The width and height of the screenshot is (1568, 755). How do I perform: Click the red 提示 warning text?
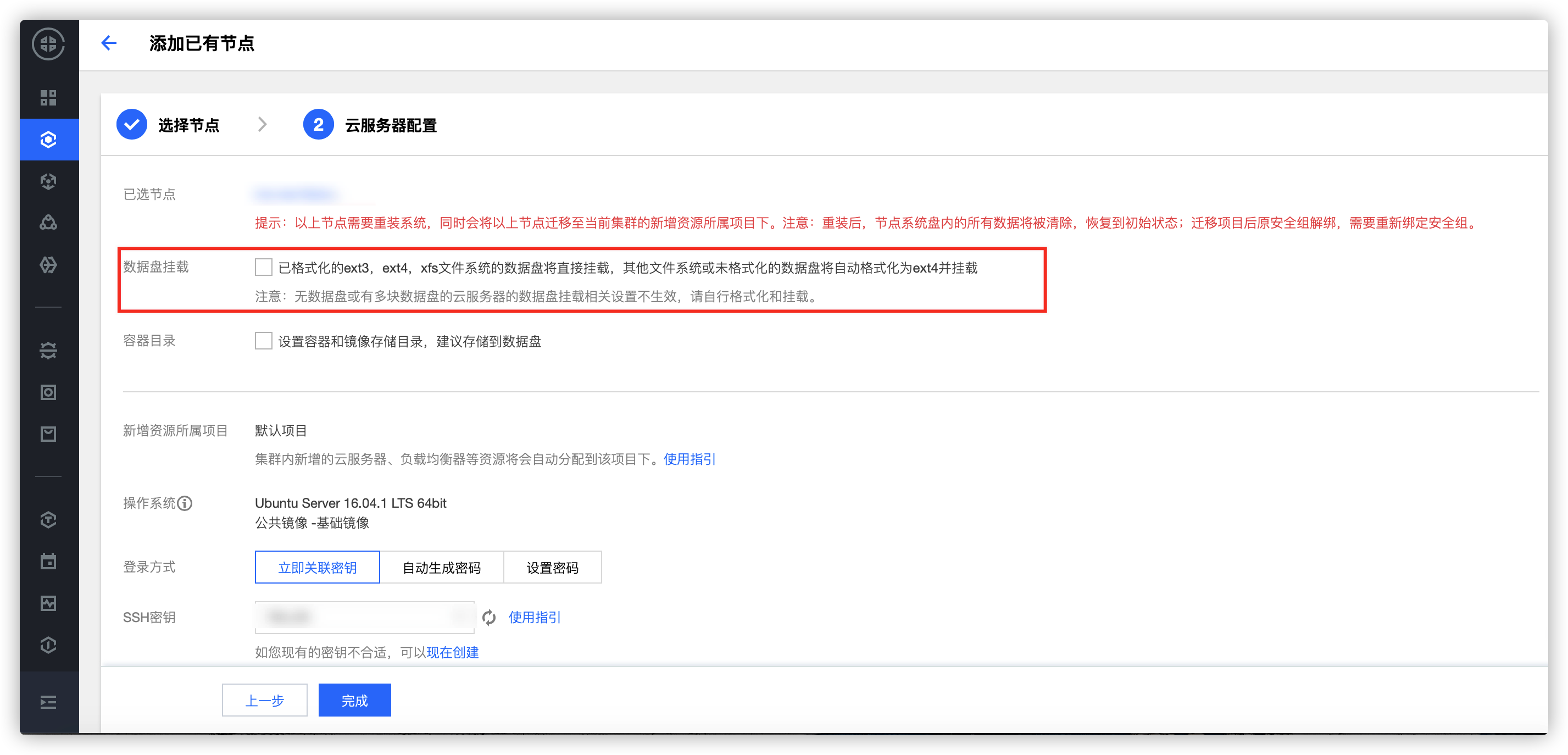(x=867, y=223)
